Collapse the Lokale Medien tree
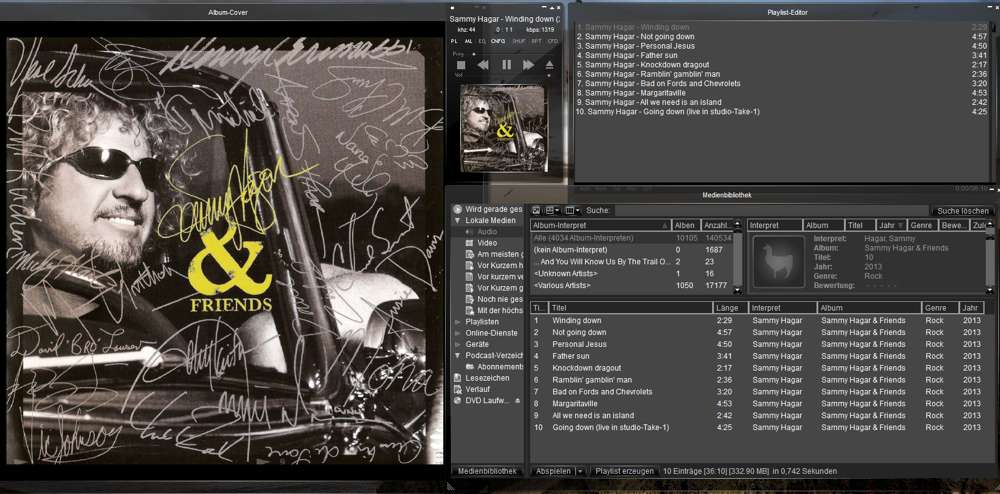1000x494 pixels. tap(458, 220)
